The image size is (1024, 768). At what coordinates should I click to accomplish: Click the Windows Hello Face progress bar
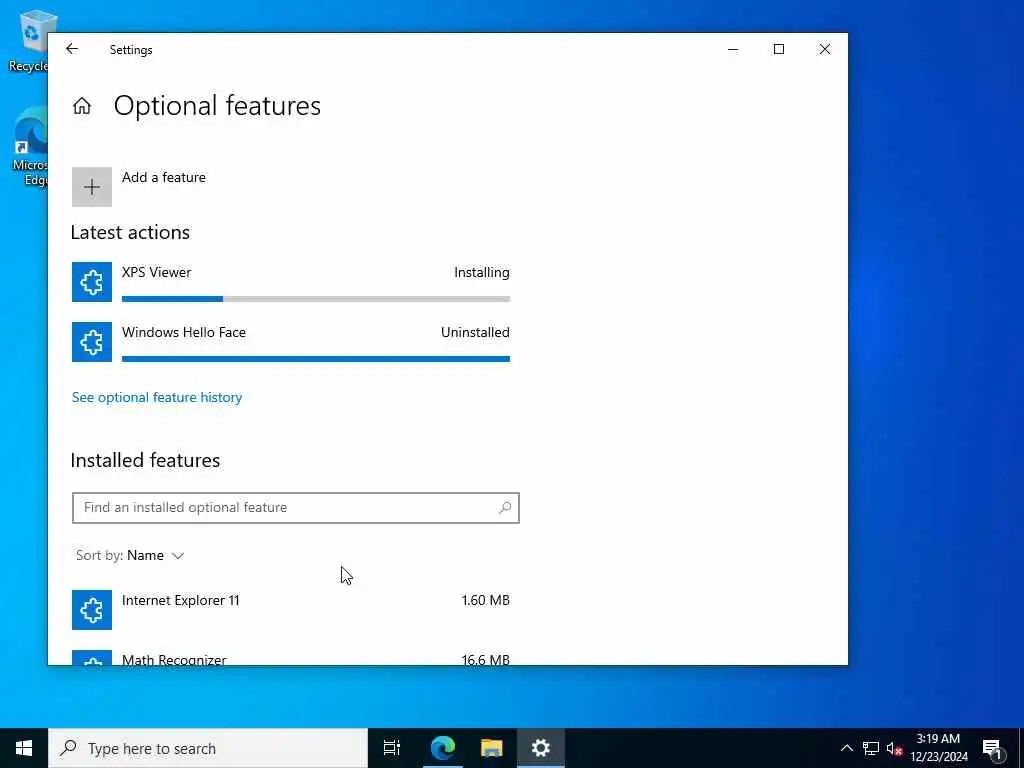tap(315, 359)
